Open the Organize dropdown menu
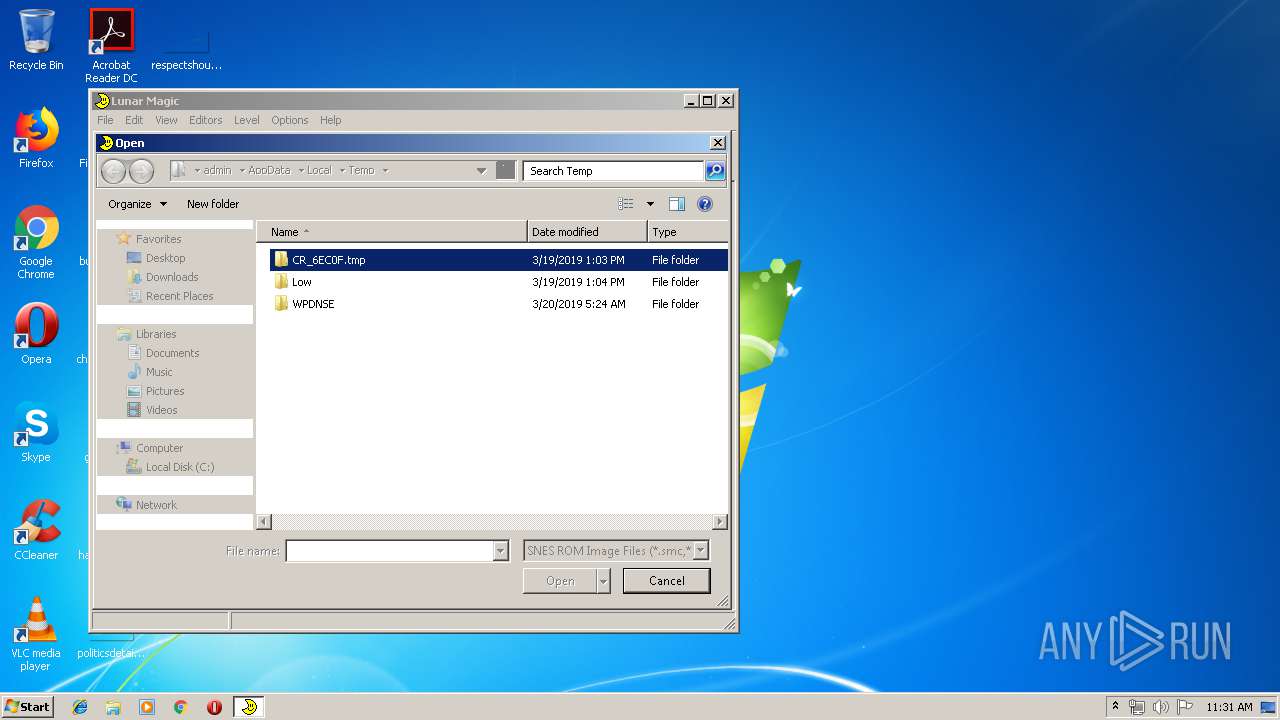The image size is (1280, 720). 138,204
